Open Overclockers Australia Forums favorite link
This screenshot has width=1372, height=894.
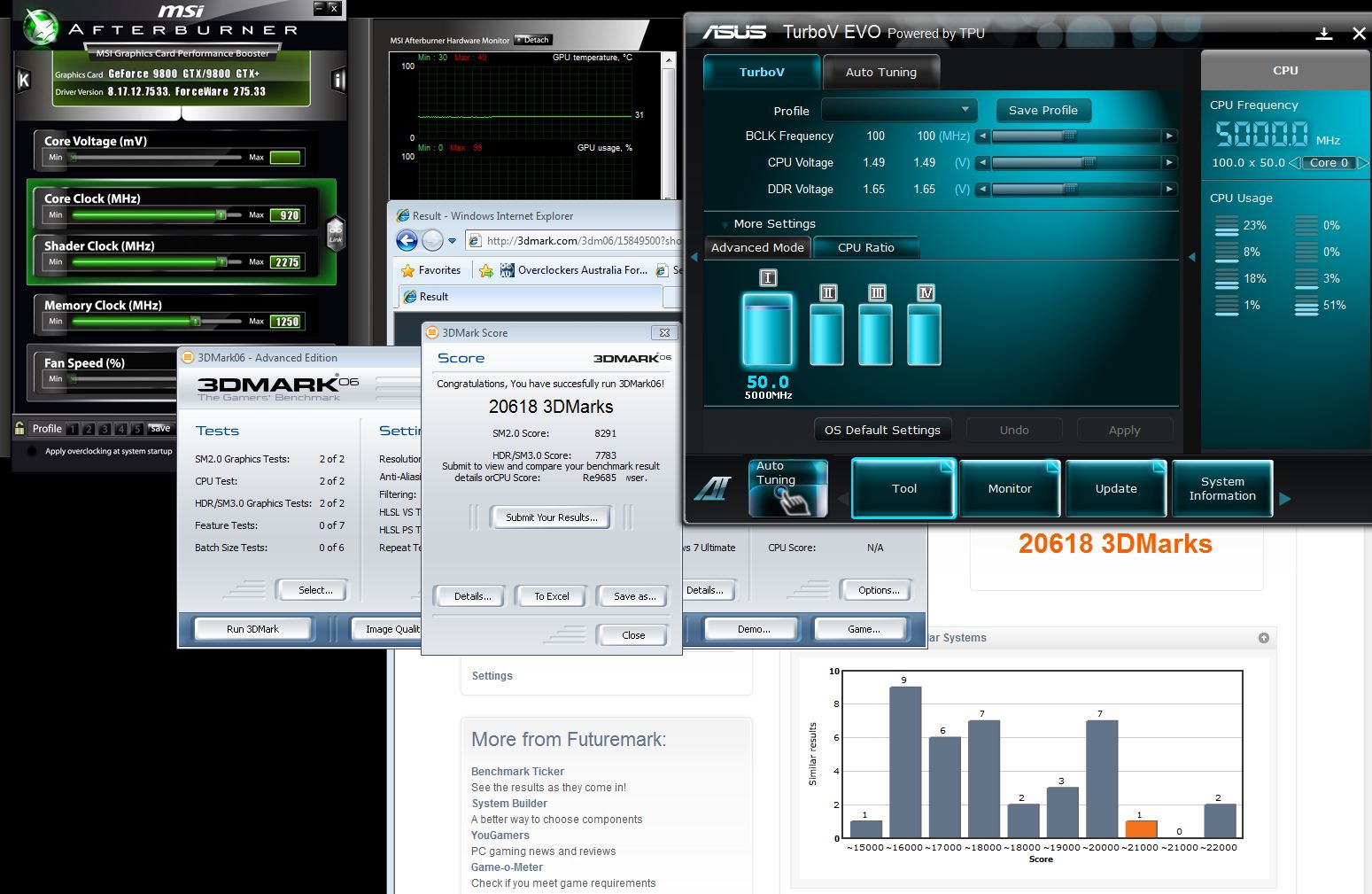click(x=574, y=270)
